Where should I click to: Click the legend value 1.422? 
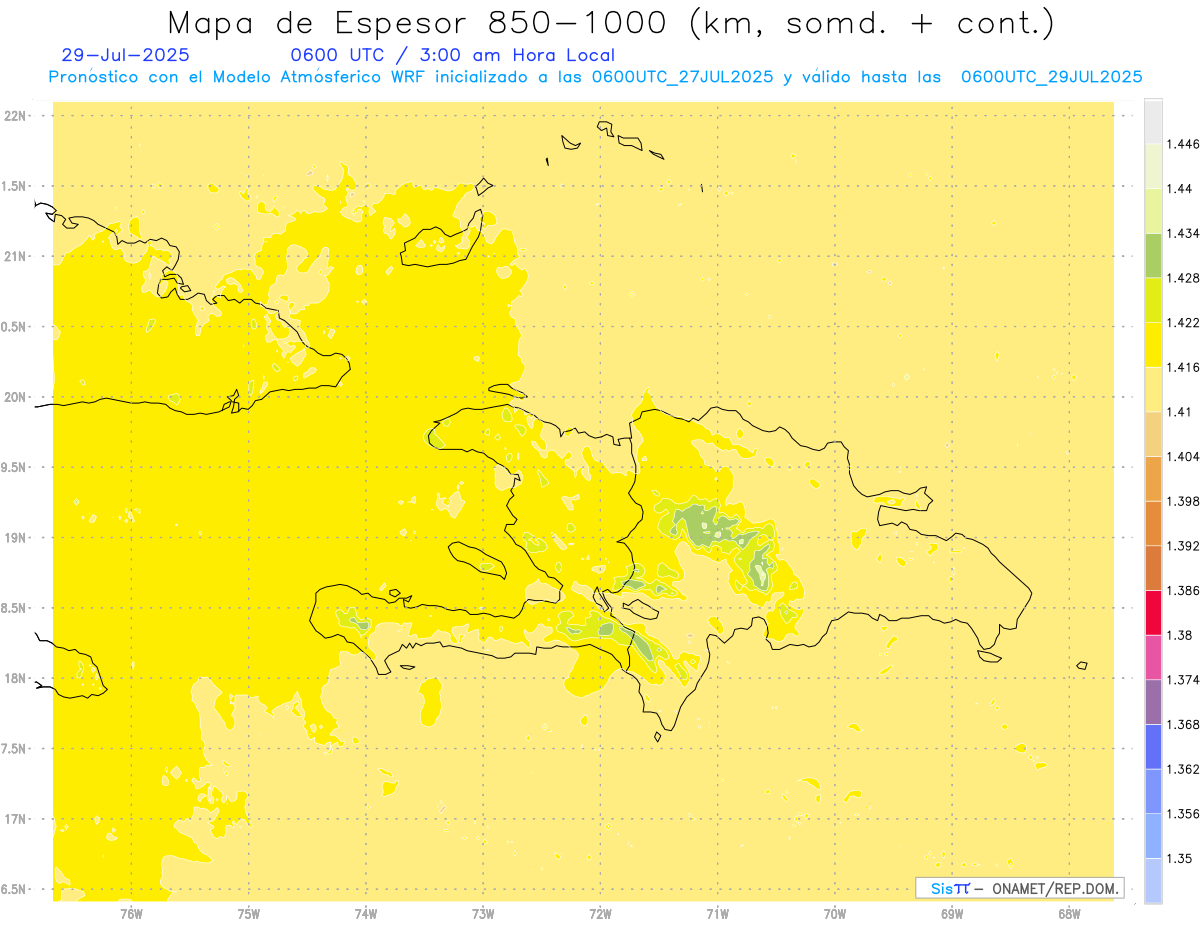pos(1183,323)
